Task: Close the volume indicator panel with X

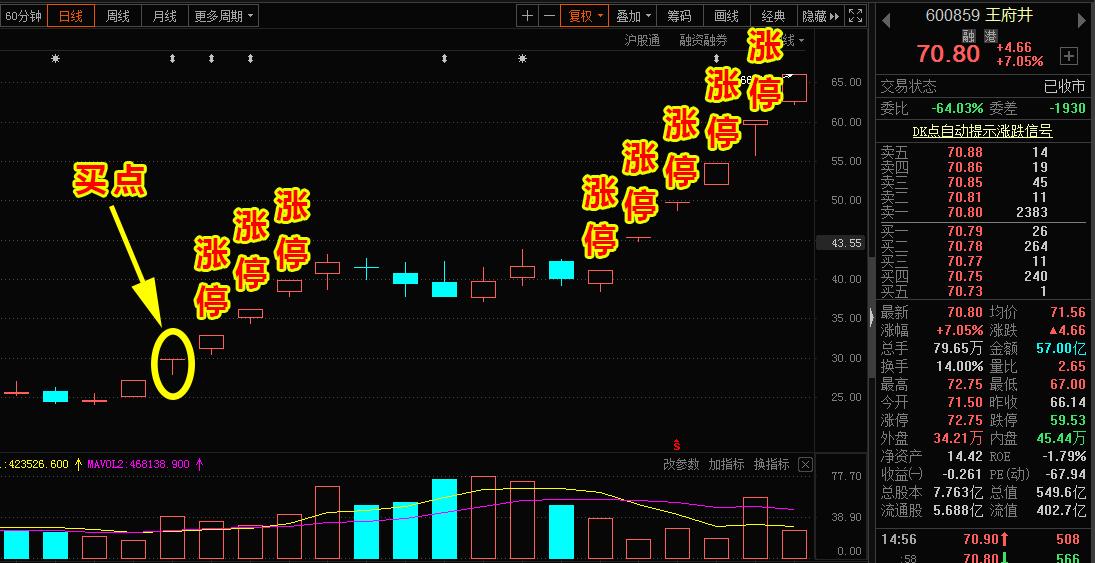Action: [x=805, y=465]
